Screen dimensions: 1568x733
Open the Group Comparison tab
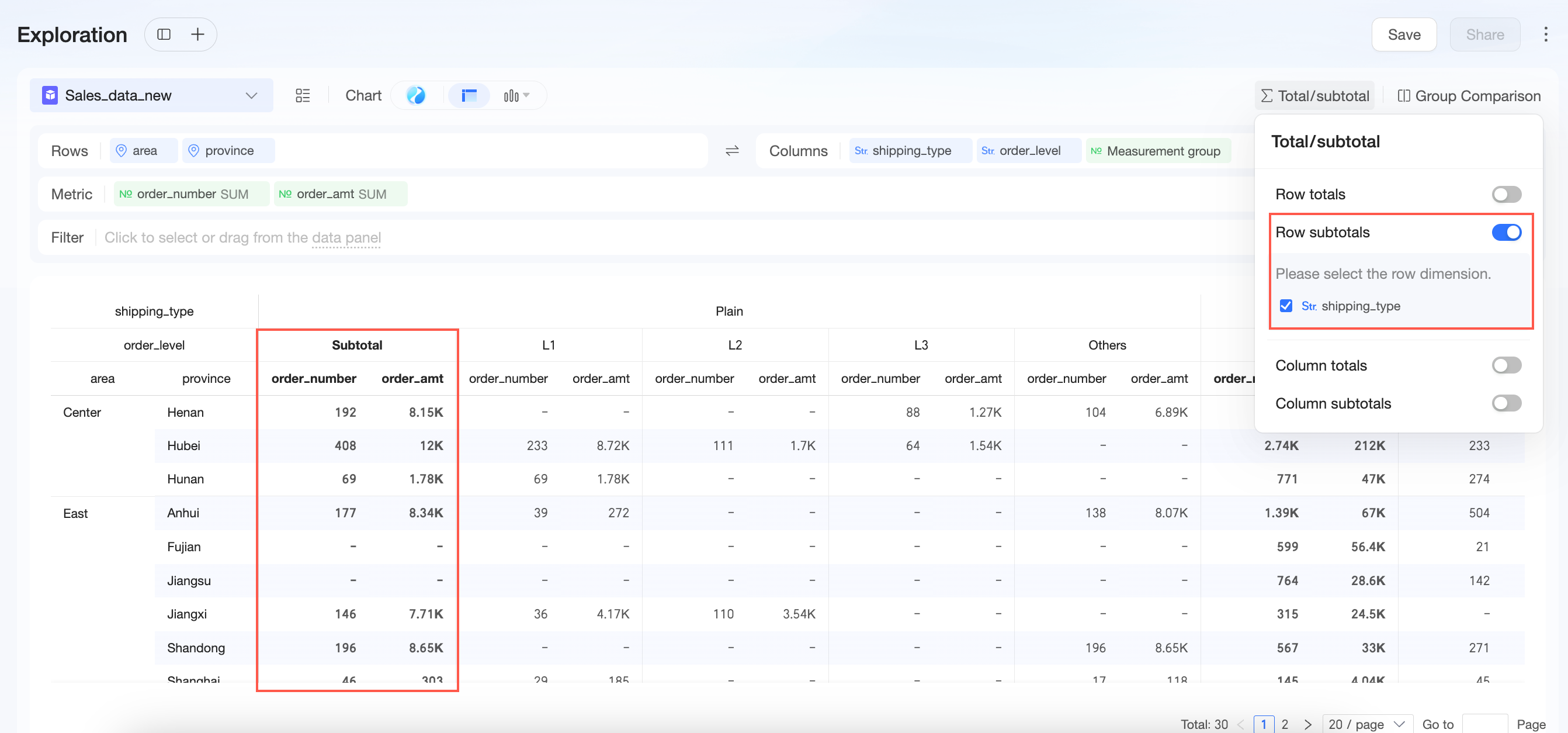[1469, 96]
